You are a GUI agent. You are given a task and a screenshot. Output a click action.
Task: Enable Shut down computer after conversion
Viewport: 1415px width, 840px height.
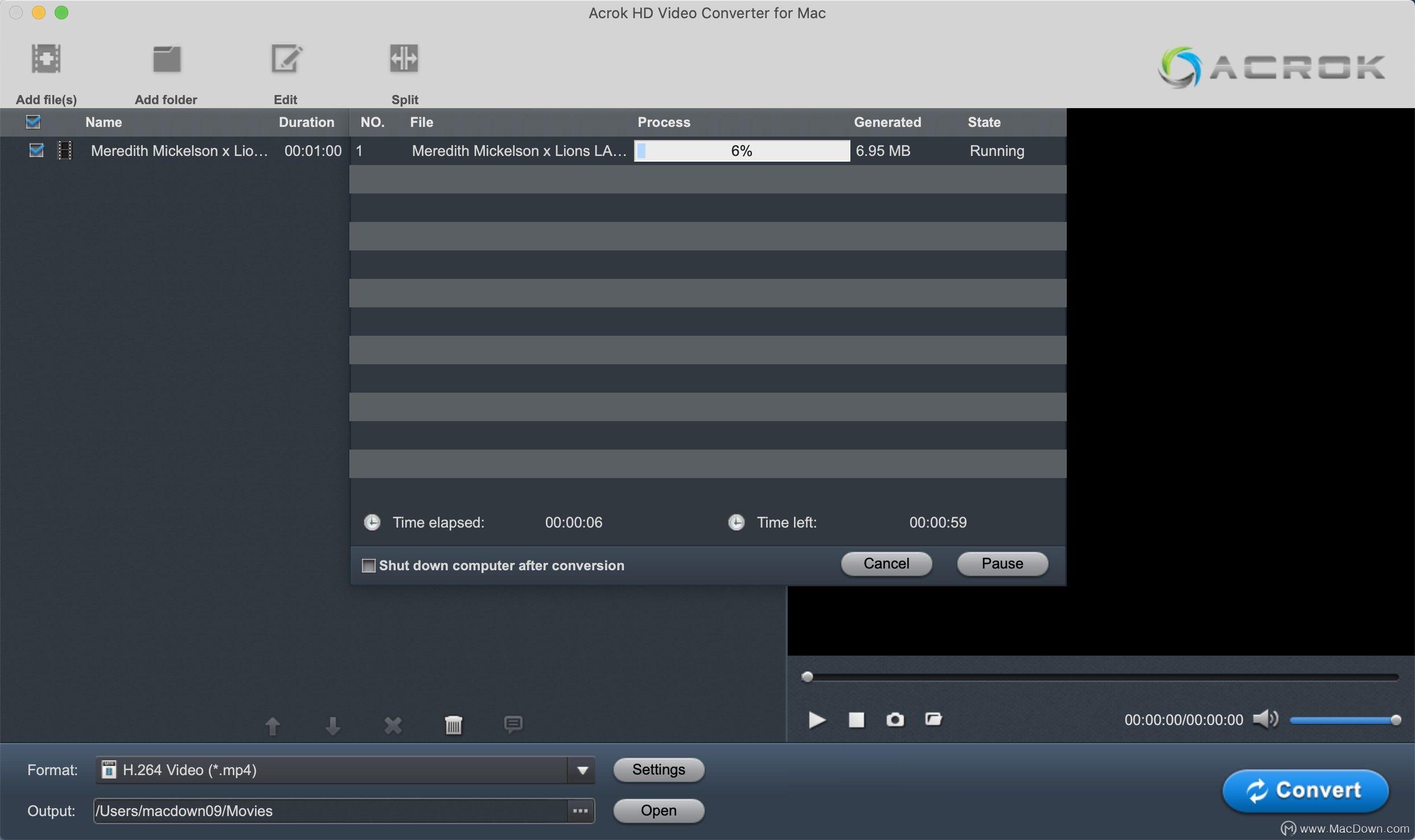pyautogui.click(x=369, y=565)
